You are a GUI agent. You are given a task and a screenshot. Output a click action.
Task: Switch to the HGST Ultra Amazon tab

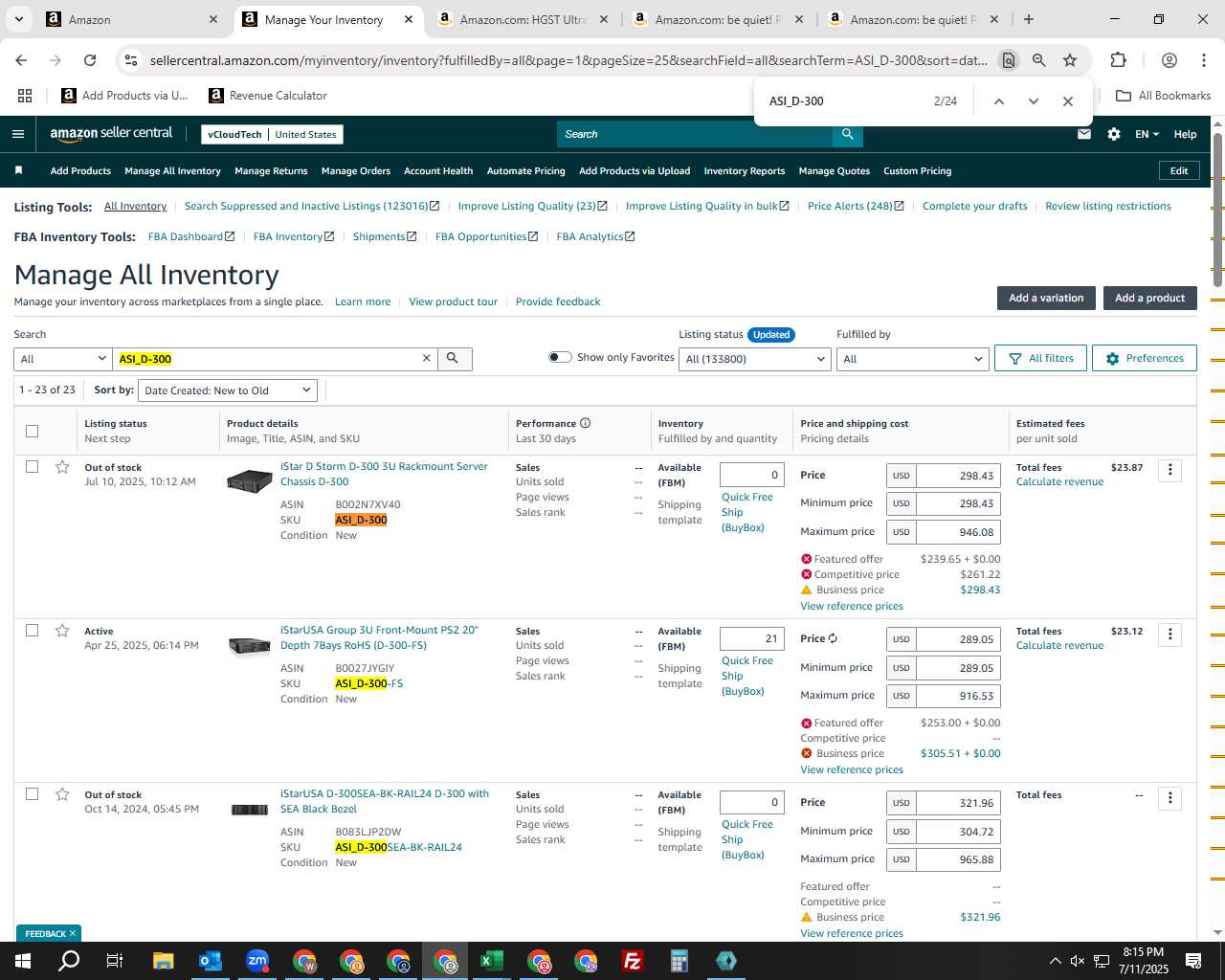(x=522, y=19)
